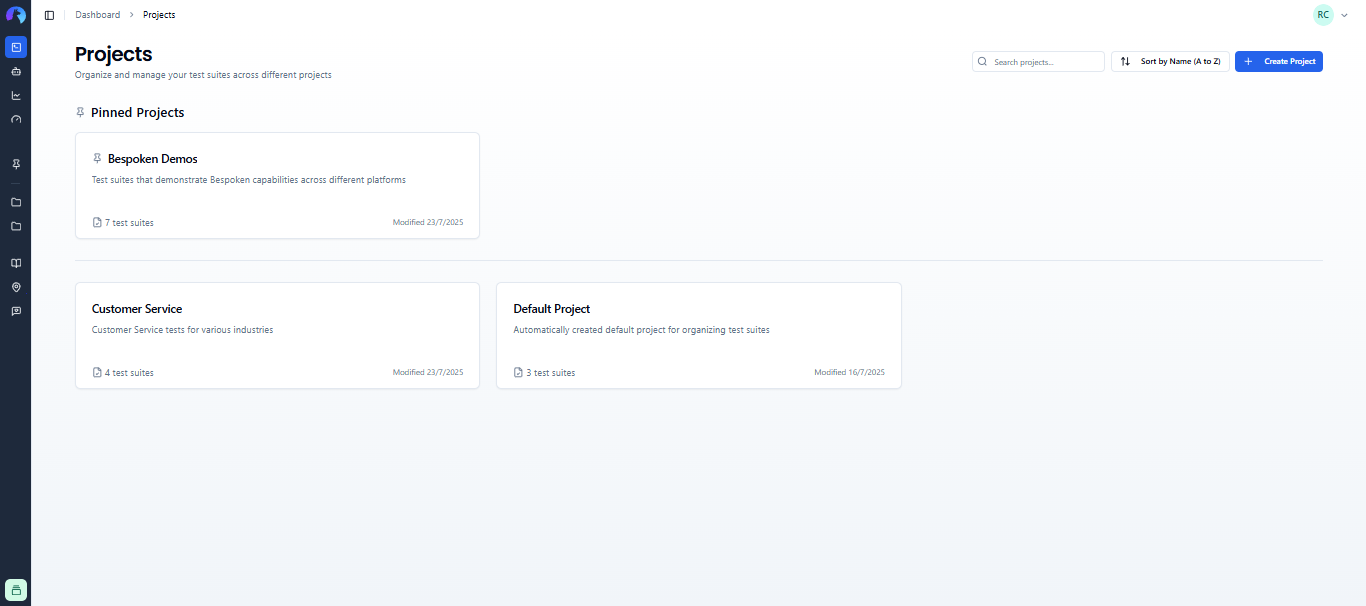The image size is (1366, 606).
Task: Click the magnifier icon in the search box
Action: click(983, 61)
